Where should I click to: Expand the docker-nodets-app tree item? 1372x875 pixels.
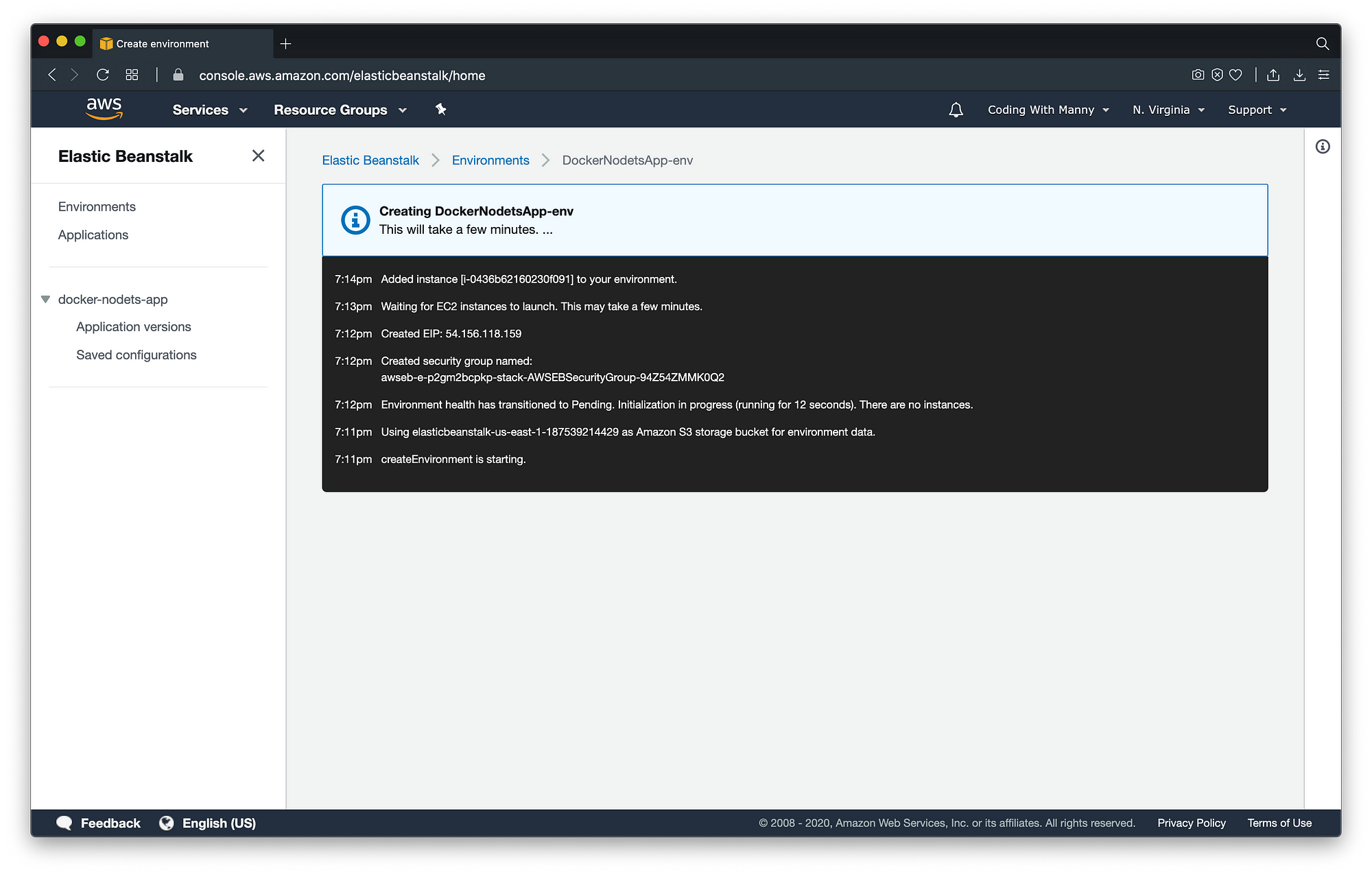click(46, 299)
